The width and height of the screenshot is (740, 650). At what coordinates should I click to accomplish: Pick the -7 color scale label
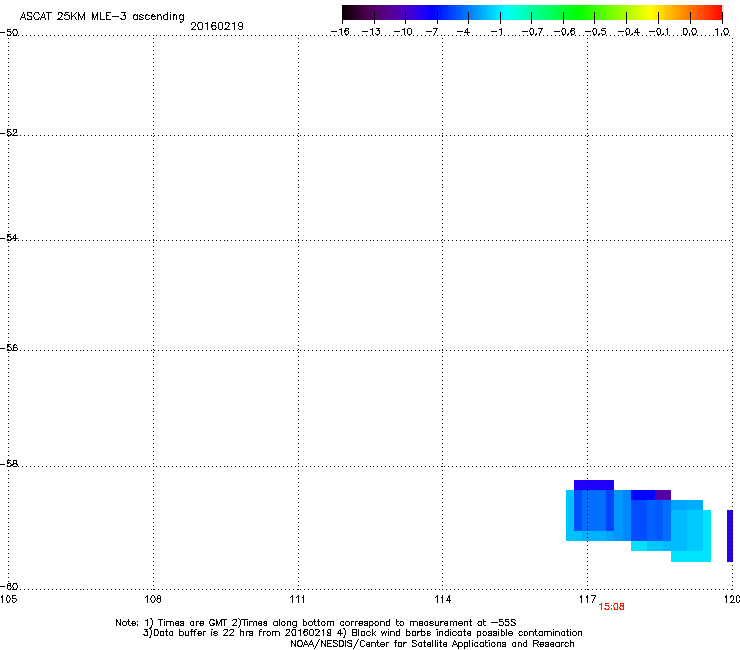tap(431, 32)
